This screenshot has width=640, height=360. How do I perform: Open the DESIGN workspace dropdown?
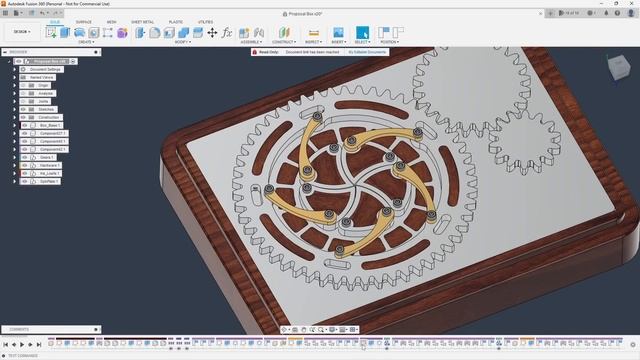coord(22,31)
